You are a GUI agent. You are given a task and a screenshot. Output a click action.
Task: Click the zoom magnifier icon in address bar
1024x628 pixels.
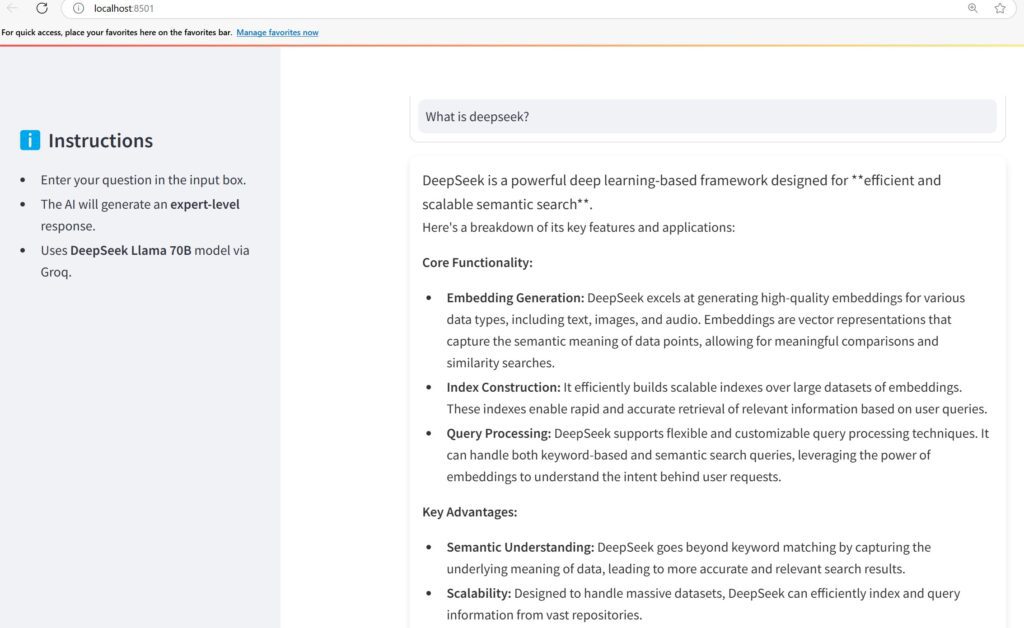click(x=972, y=8)
